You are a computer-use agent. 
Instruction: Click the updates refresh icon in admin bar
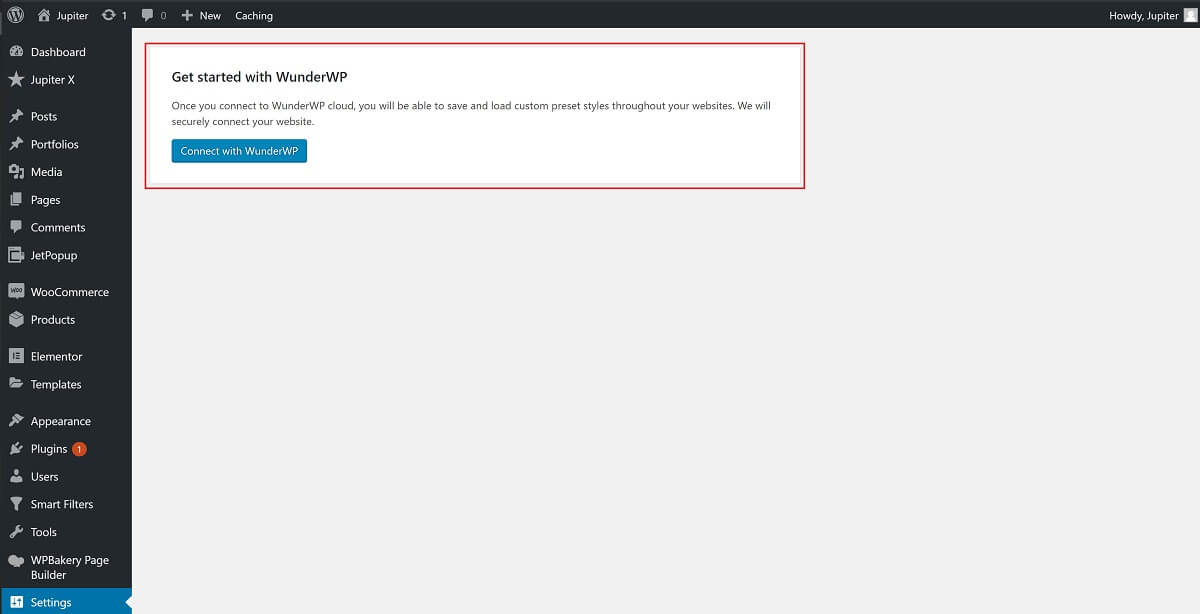109,15
